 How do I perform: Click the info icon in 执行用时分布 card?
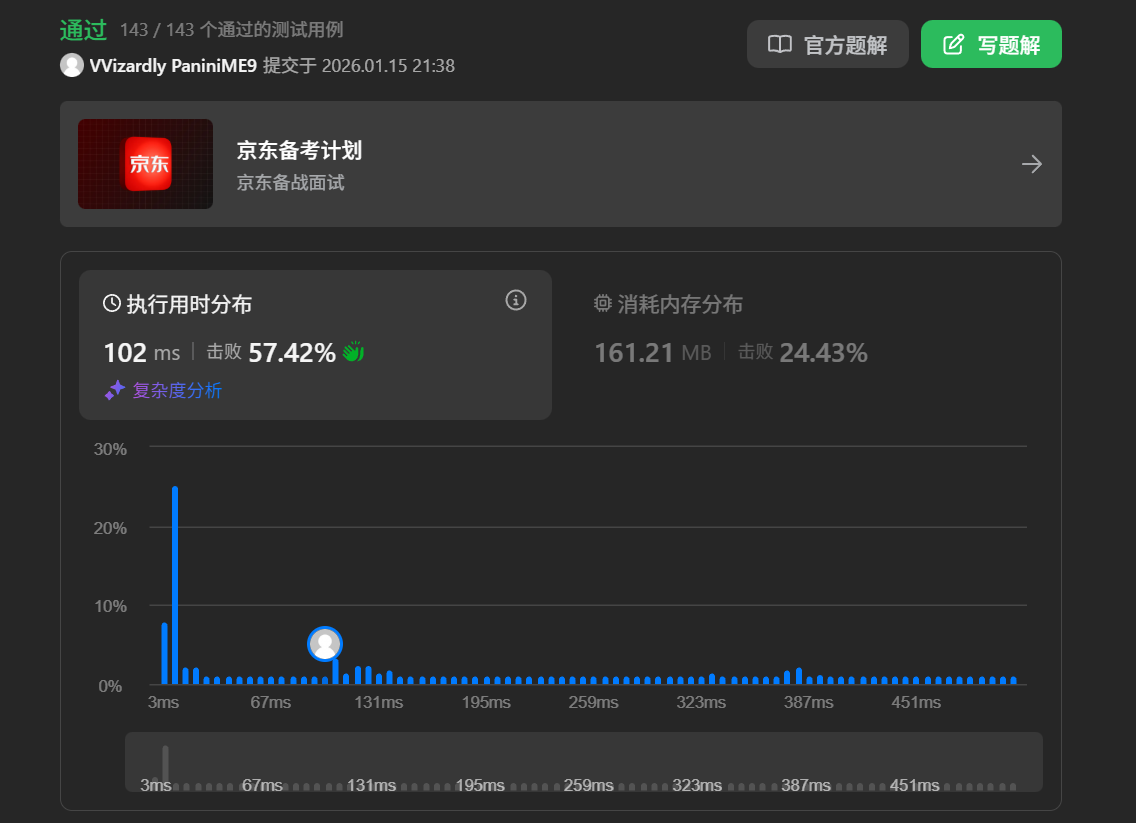tap(516, 300)
